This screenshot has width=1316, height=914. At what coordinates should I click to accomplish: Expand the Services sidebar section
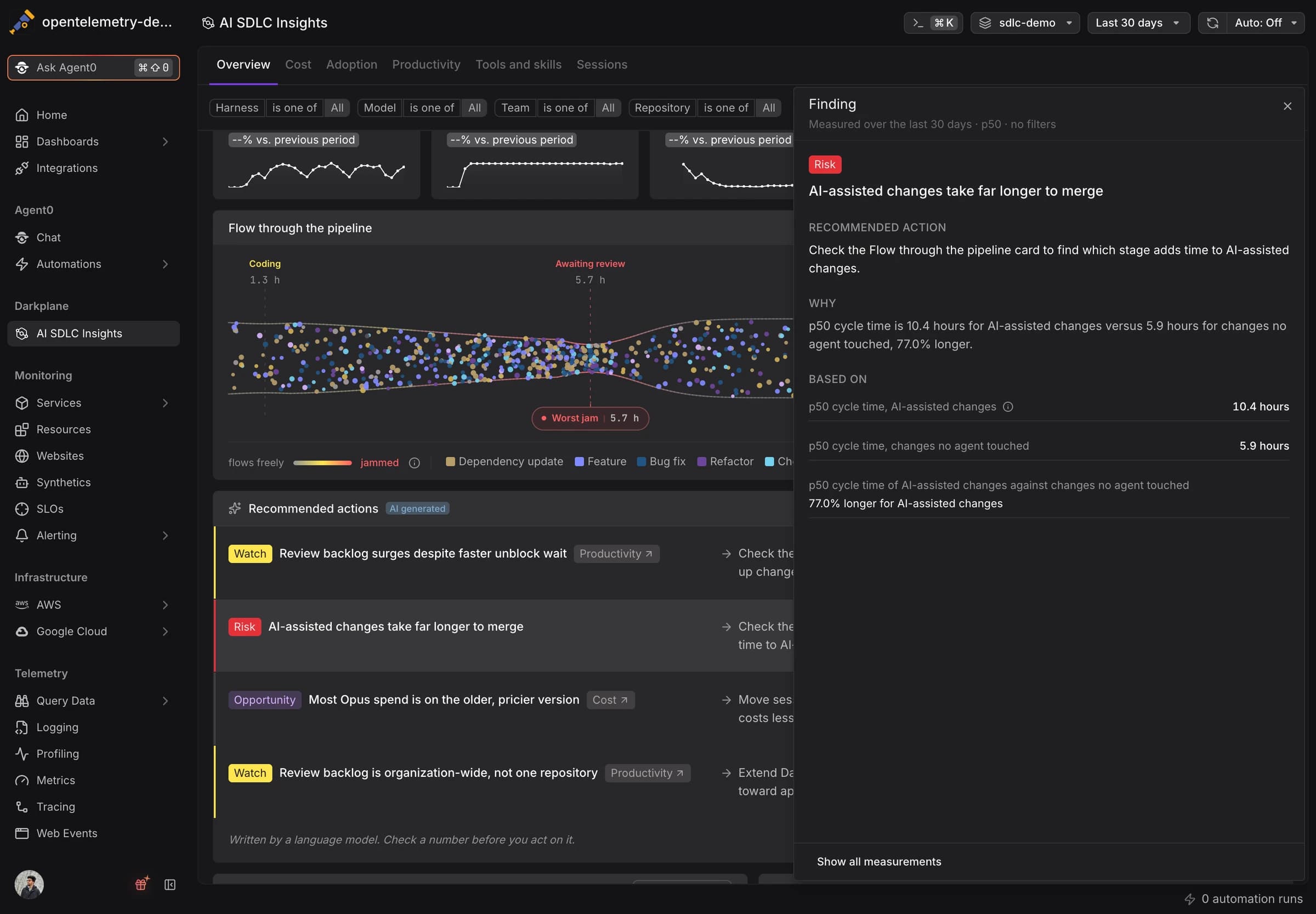point(165,402)
